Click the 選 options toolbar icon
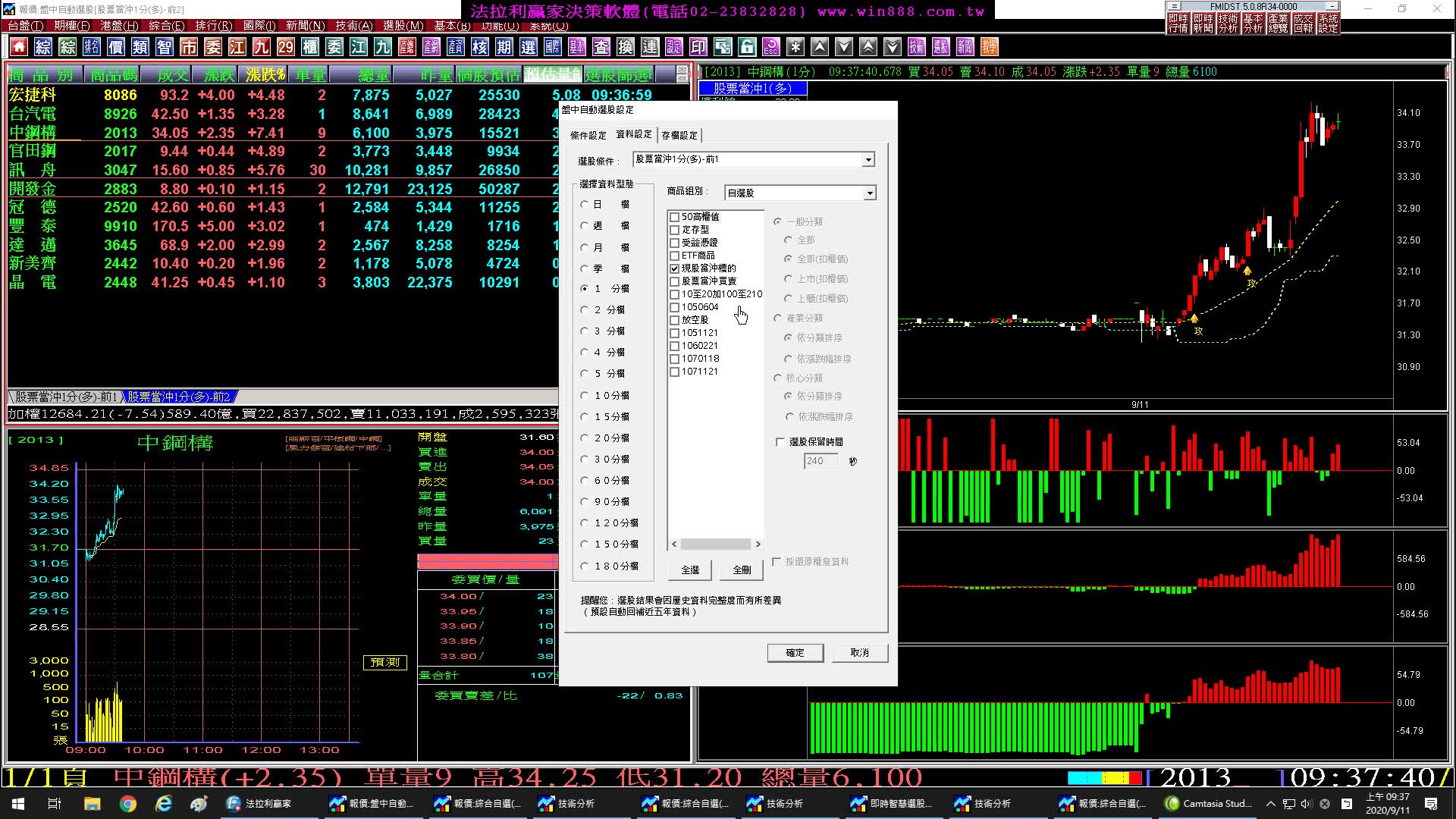 tap(529, 47)
